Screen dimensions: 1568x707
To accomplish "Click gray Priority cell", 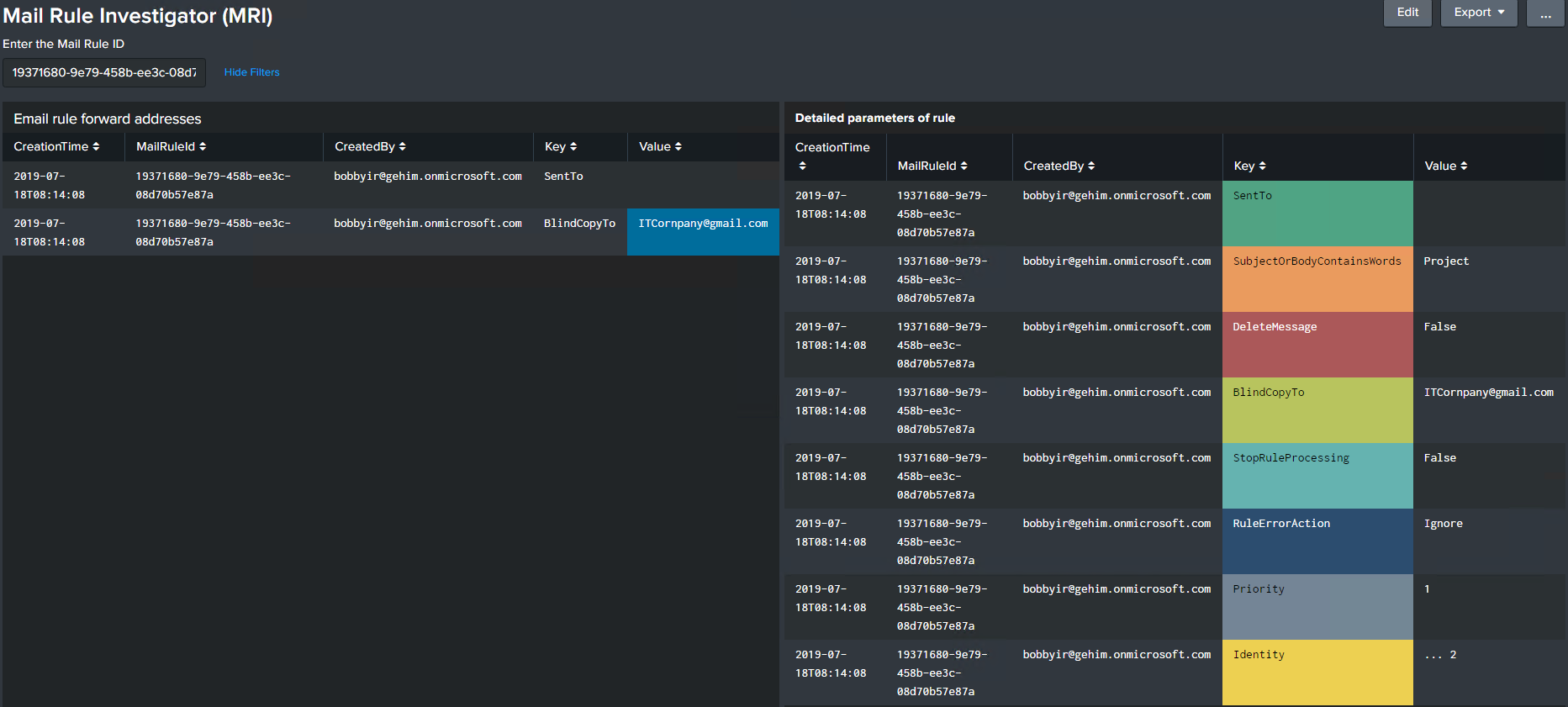I will click(1317, 607).
